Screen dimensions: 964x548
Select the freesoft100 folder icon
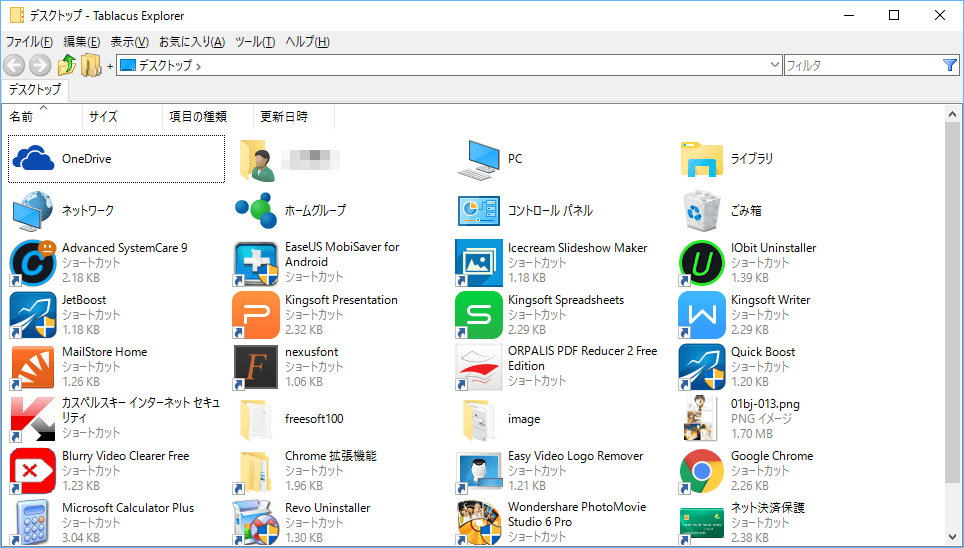[256, 419]
